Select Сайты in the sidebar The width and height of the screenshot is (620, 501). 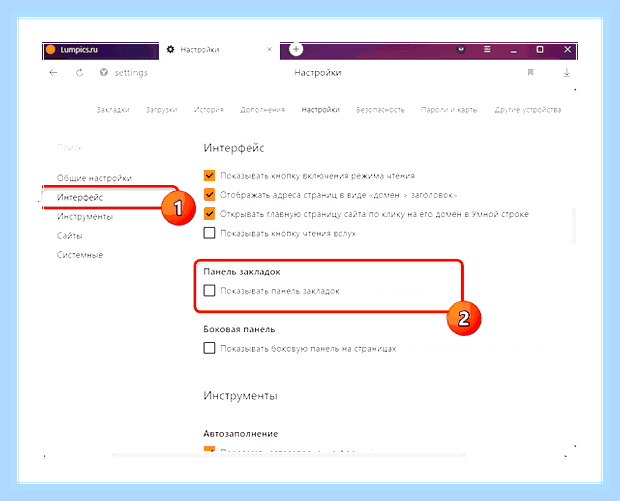70,236
